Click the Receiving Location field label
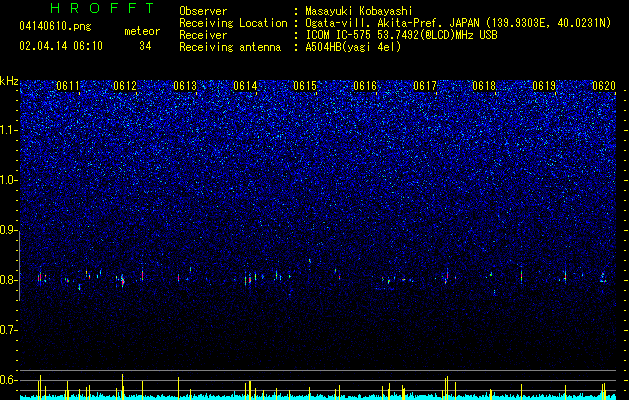Screen dimensions: 629x400 (x=233, y=23)
